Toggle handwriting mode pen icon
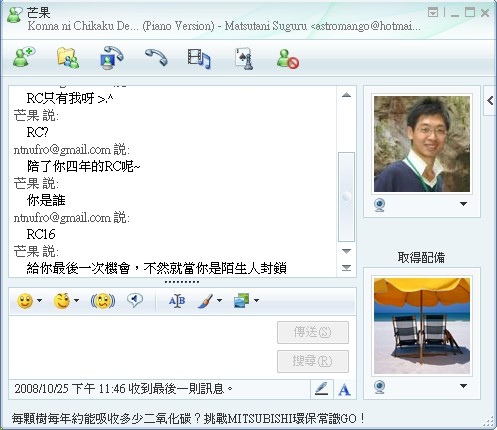The height and width of the screenshot is (430, 497). click(322, 389)
